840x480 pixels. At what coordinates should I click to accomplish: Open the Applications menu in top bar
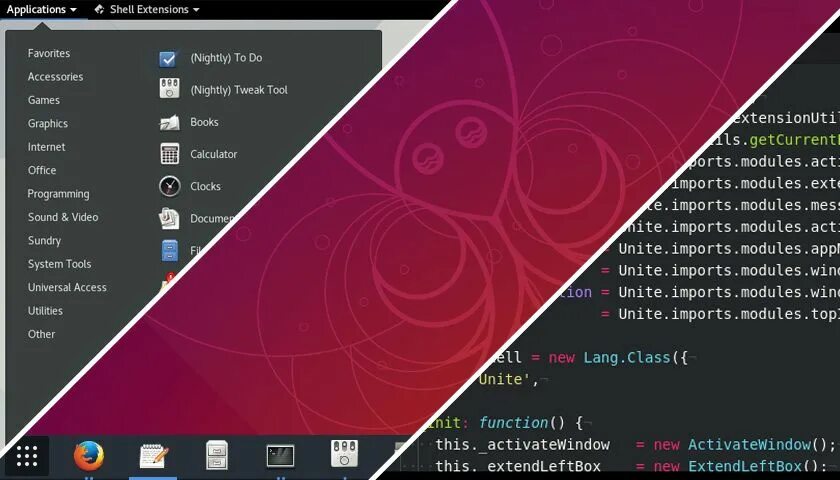point(41,10)
